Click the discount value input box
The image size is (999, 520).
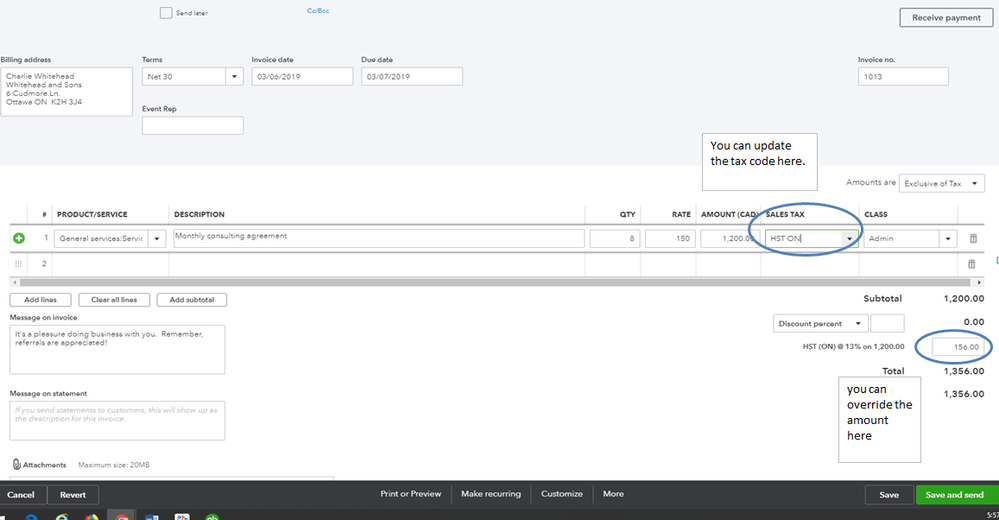click(887, 324)
